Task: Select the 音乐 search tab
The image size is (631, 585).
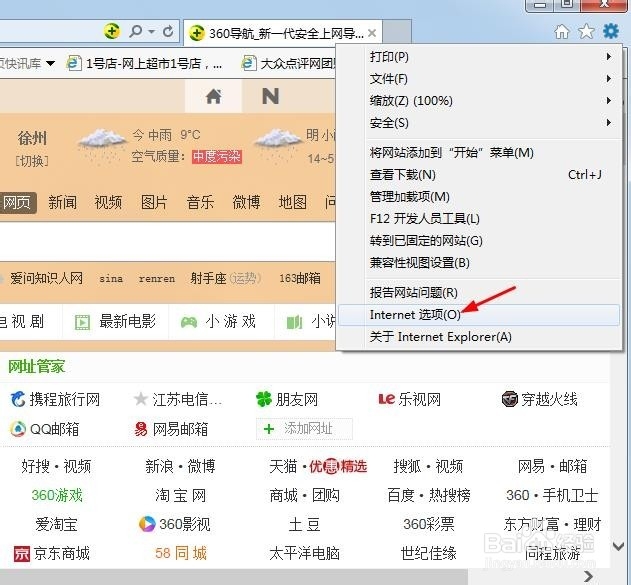Action: [x=200, y=202]
